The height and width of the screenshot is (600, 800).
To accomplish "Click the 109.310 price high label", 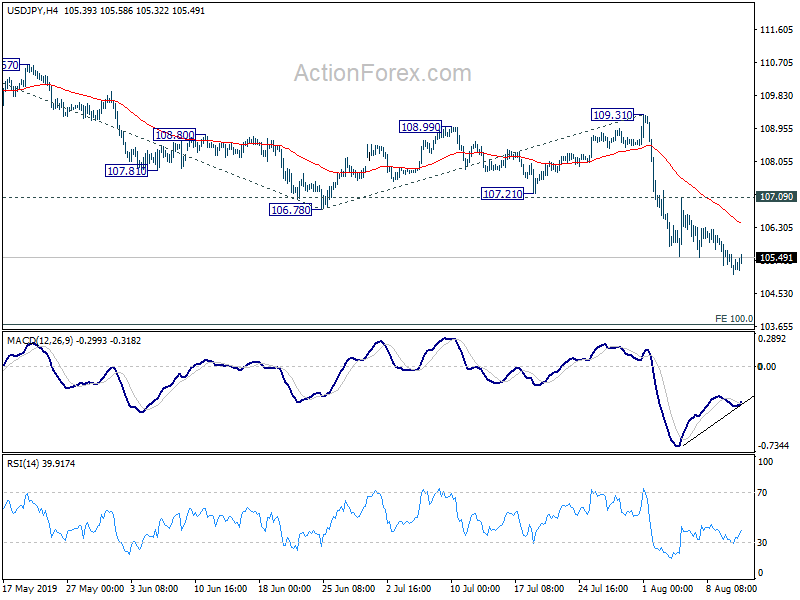I will [612, 115].
